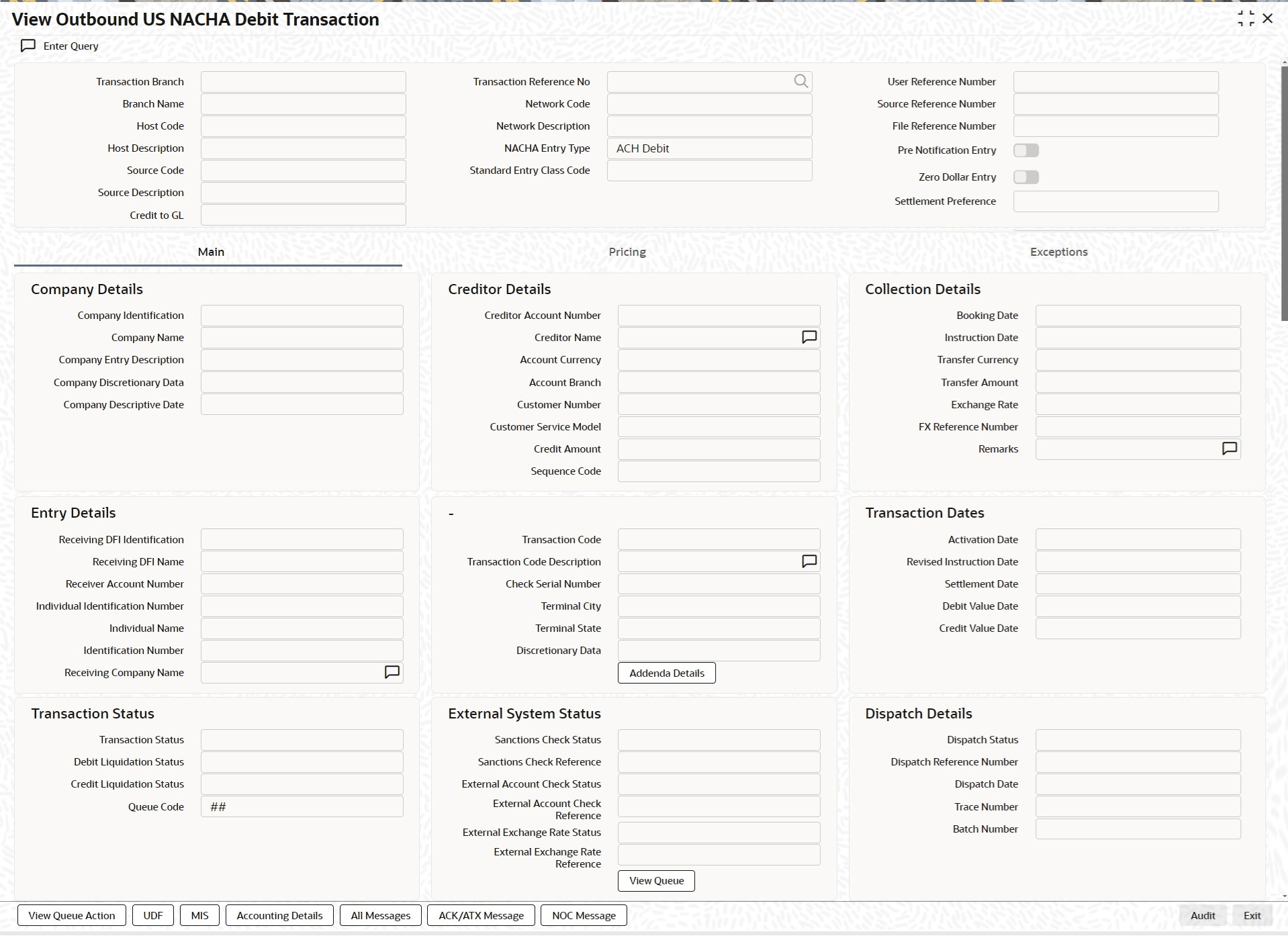Select the Settlement Date field

click(x=1138, y=584)
